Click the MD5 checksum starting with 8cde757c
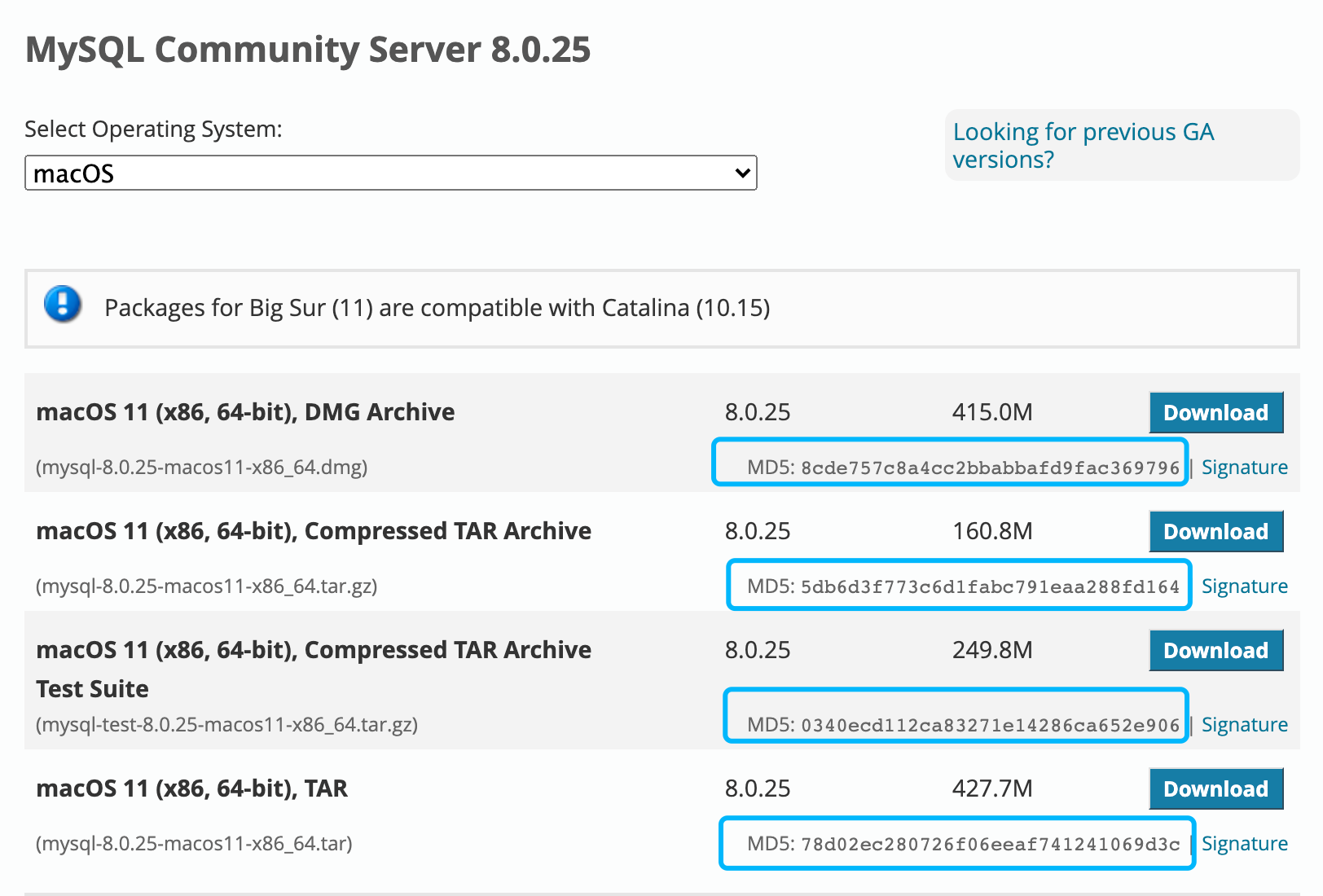 coord(990,468)
